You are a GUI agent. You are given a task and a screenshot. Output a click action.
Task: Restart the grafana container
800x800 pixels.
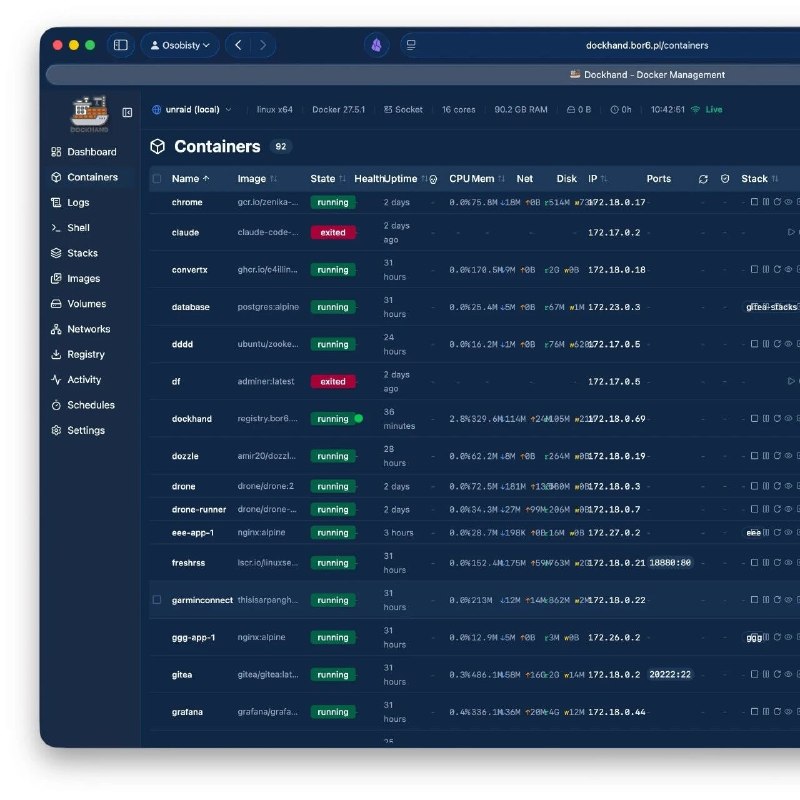click(x=777, y=712)
